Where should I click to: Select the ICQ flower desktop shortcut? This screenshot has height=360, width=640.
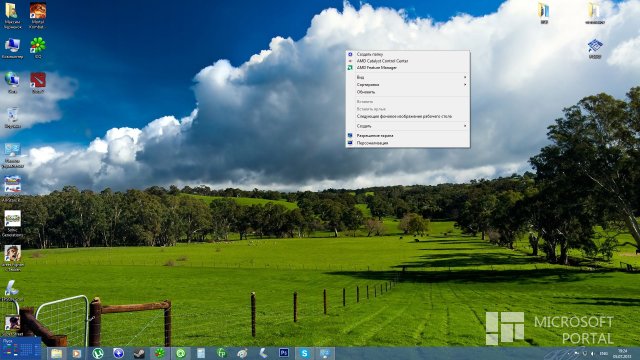pos(38,48)
